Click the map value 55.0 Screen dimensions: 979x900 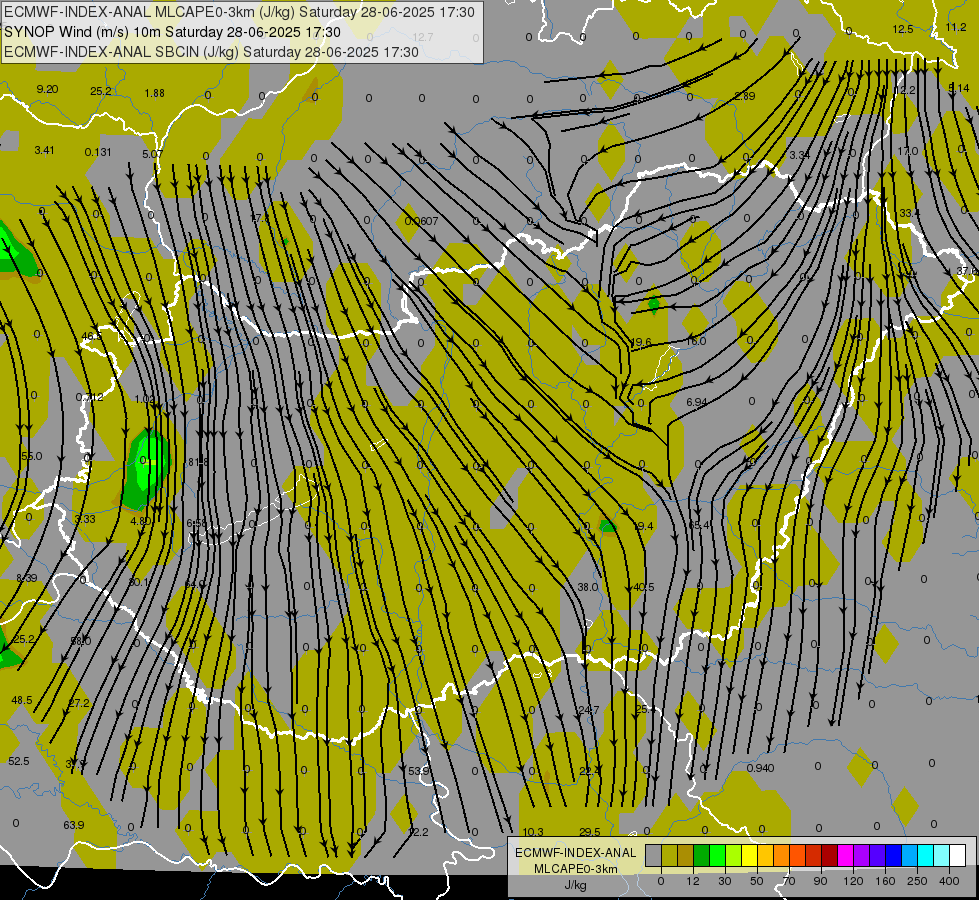[32, 456]
